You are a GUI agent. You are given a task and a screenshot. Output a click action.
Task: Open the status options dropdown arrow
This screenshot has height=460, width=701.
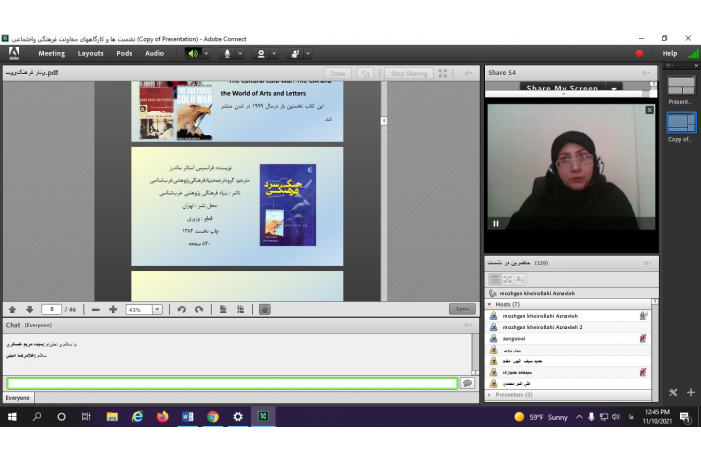pyautogui.click(x=308, y=54)
